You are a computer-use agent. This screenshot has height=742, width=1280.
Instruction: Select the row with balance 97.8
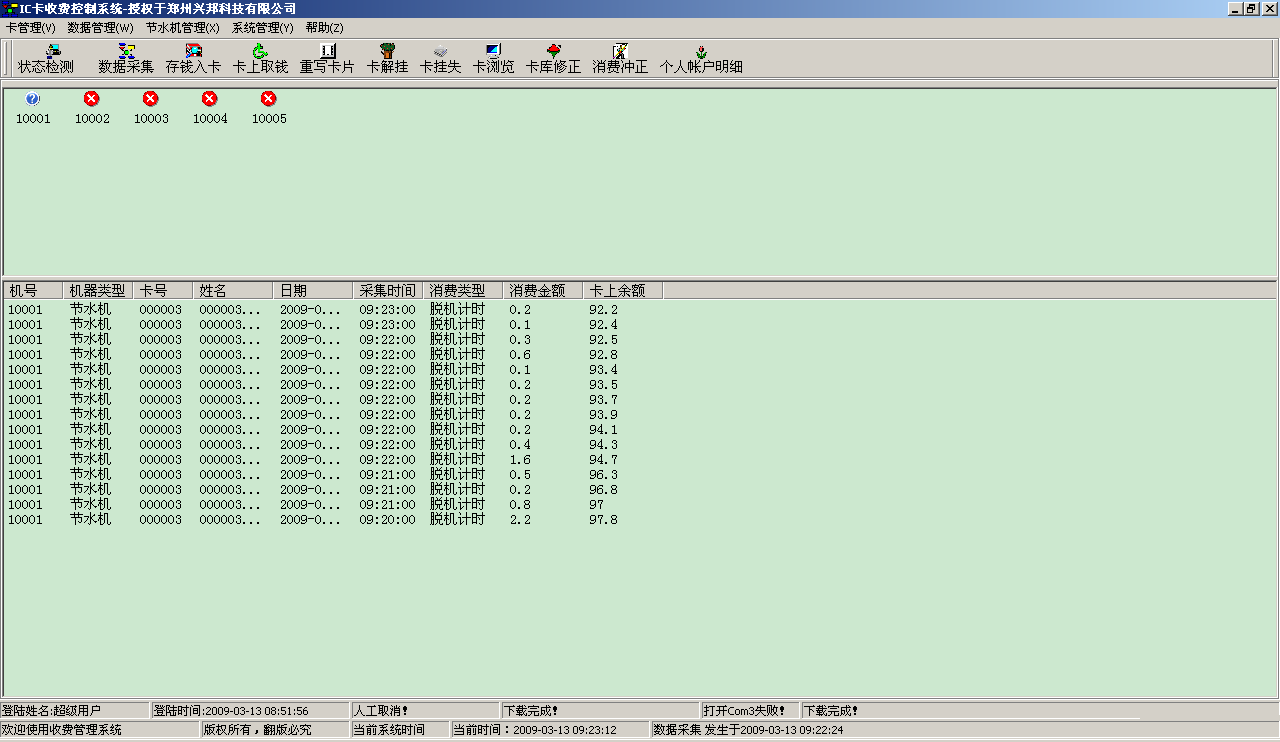tap(300, 520)
